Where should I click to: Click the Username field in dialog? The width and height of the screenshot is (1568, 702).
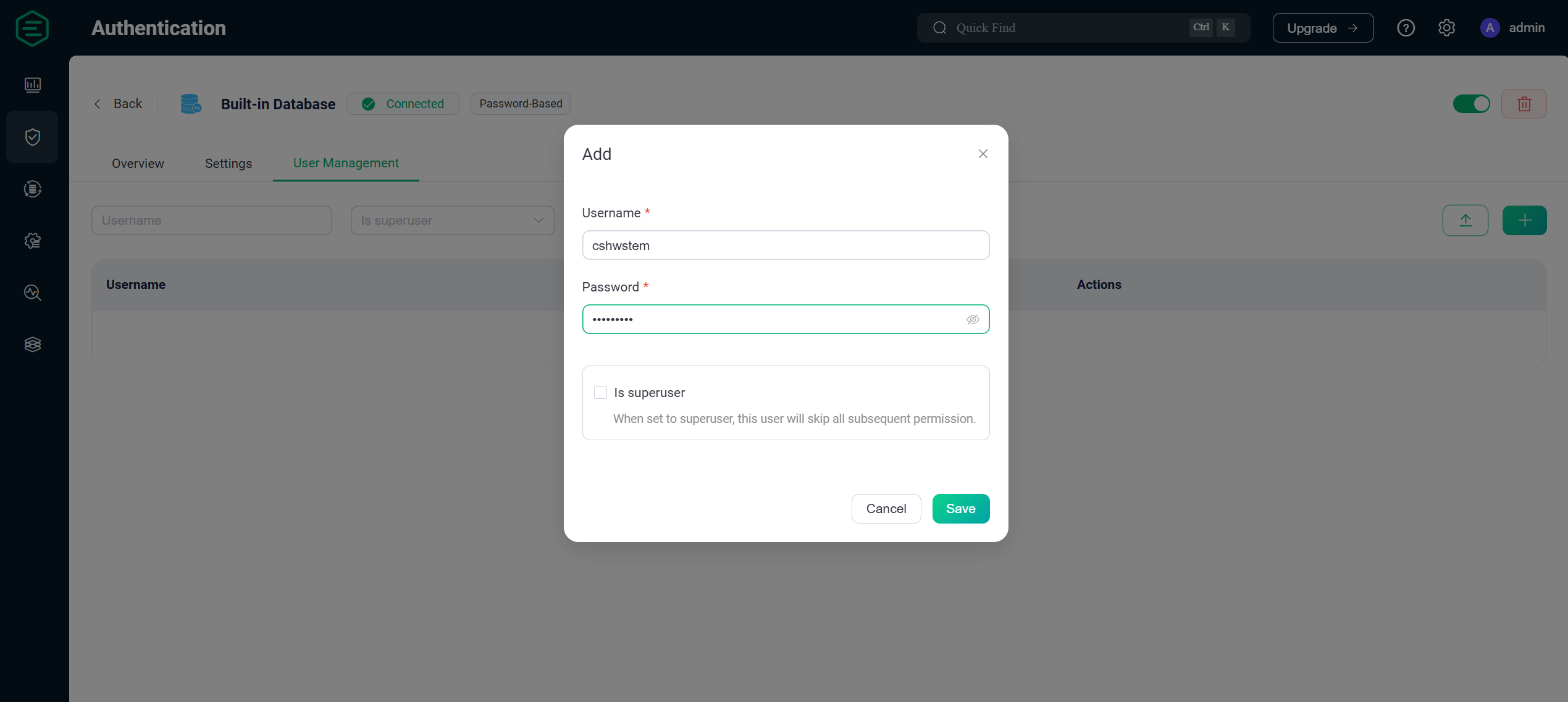coord(786,245)
